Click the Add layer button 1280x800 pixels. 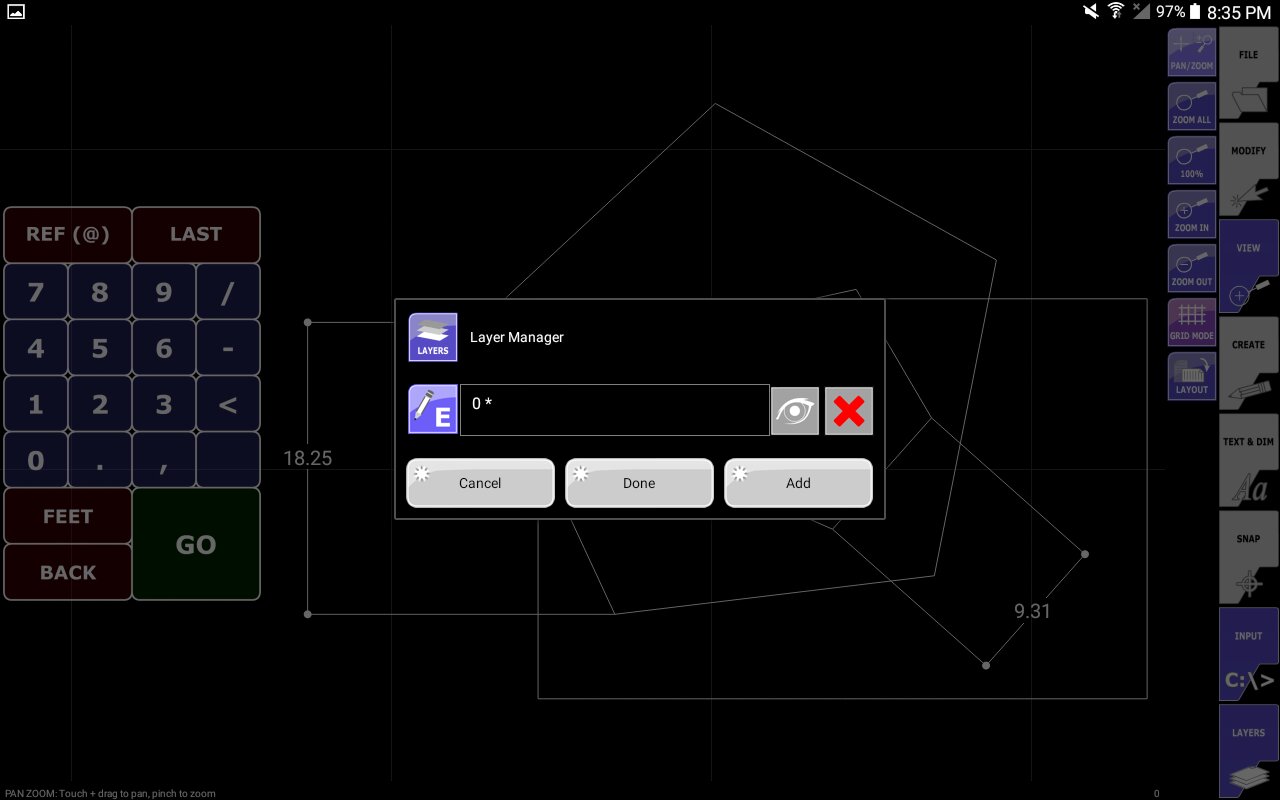[798, 483]
